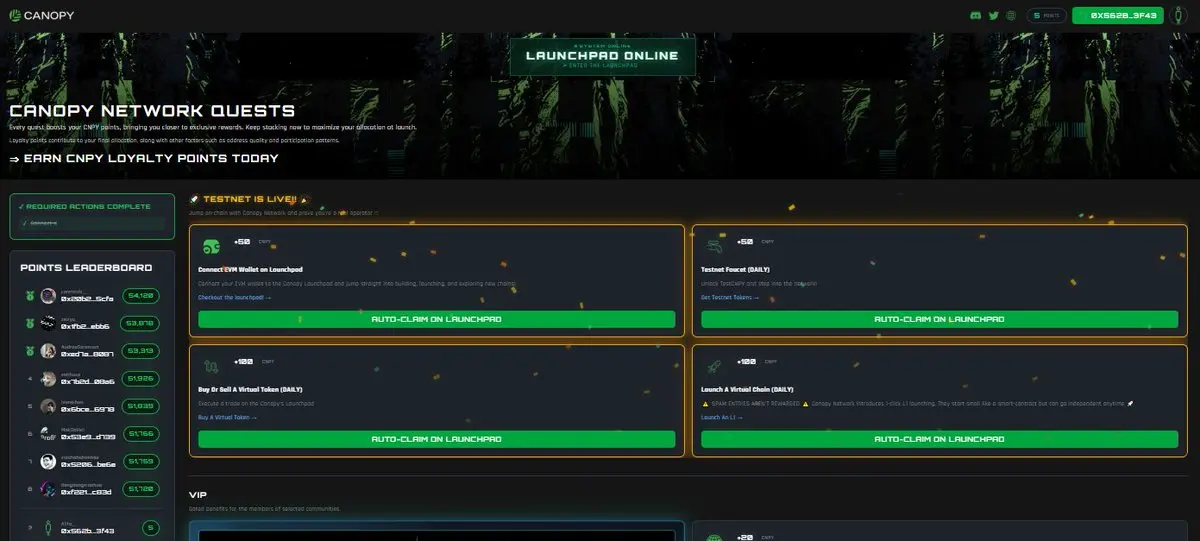1200x541 pixels.
Task: Click the VIP section heading
Action: click(198, 494)
